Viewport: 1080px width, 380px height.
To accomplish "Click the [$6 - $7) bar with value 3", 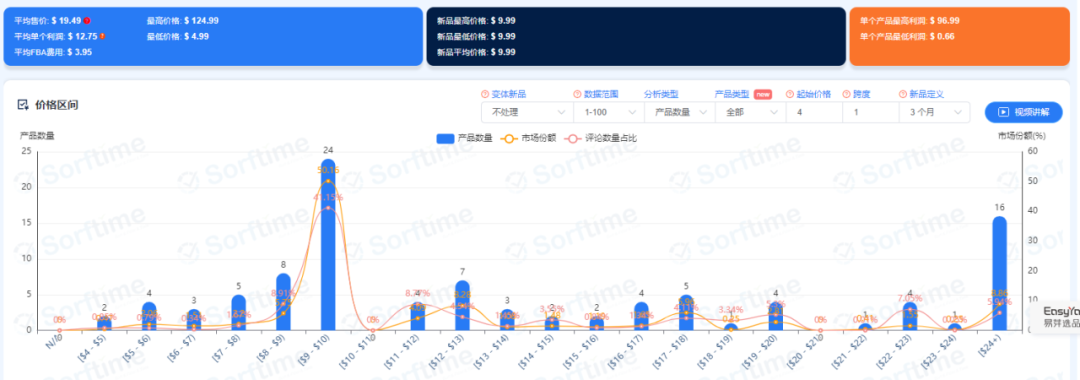I will pos(194,319).
